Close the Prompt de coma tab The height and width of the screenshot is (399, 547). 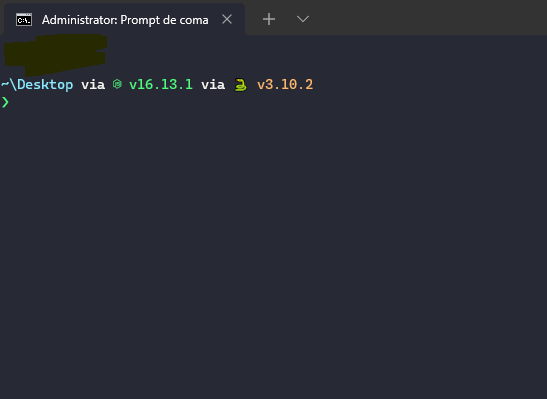pos(227,19)
